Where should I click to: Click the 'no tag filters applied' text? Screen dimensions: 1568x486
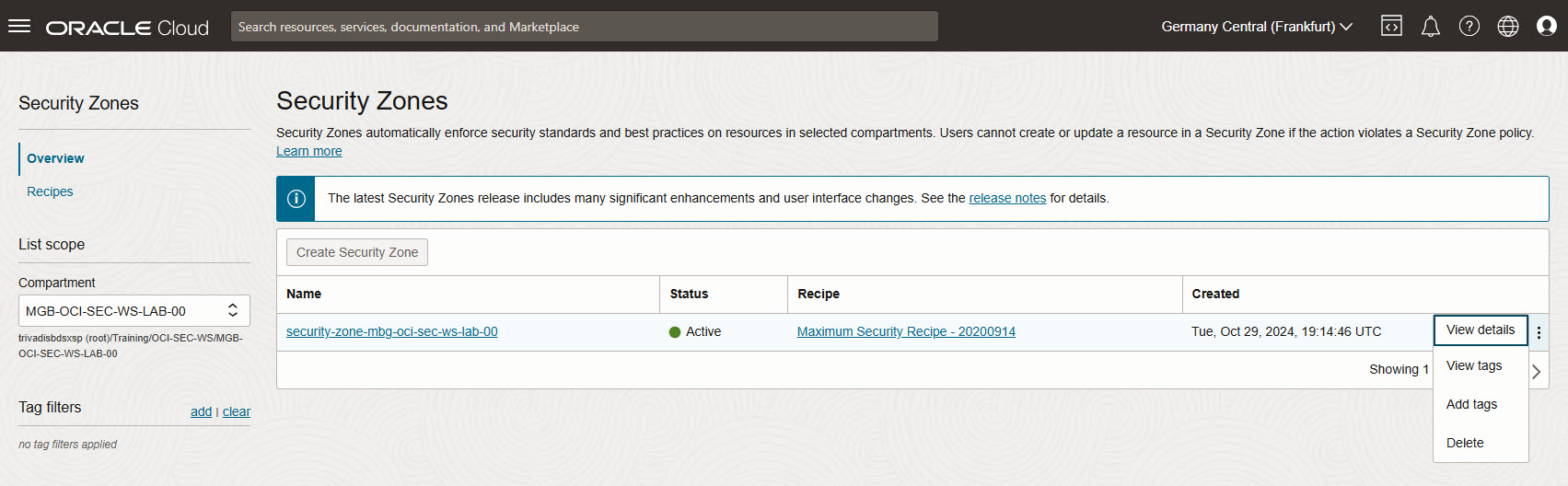[x=68, y=445]
